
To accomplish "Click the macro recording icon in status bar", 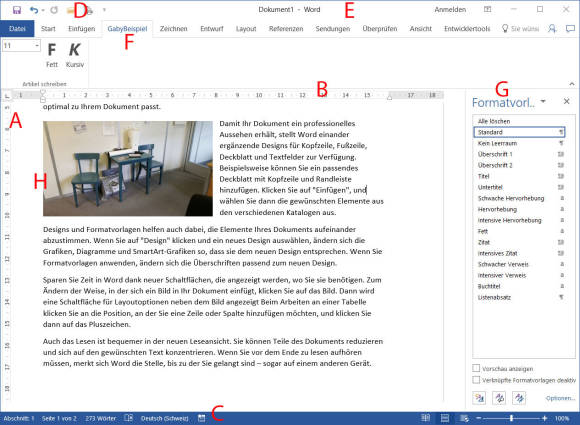I will pyautogui.click(x=202, y=418).
